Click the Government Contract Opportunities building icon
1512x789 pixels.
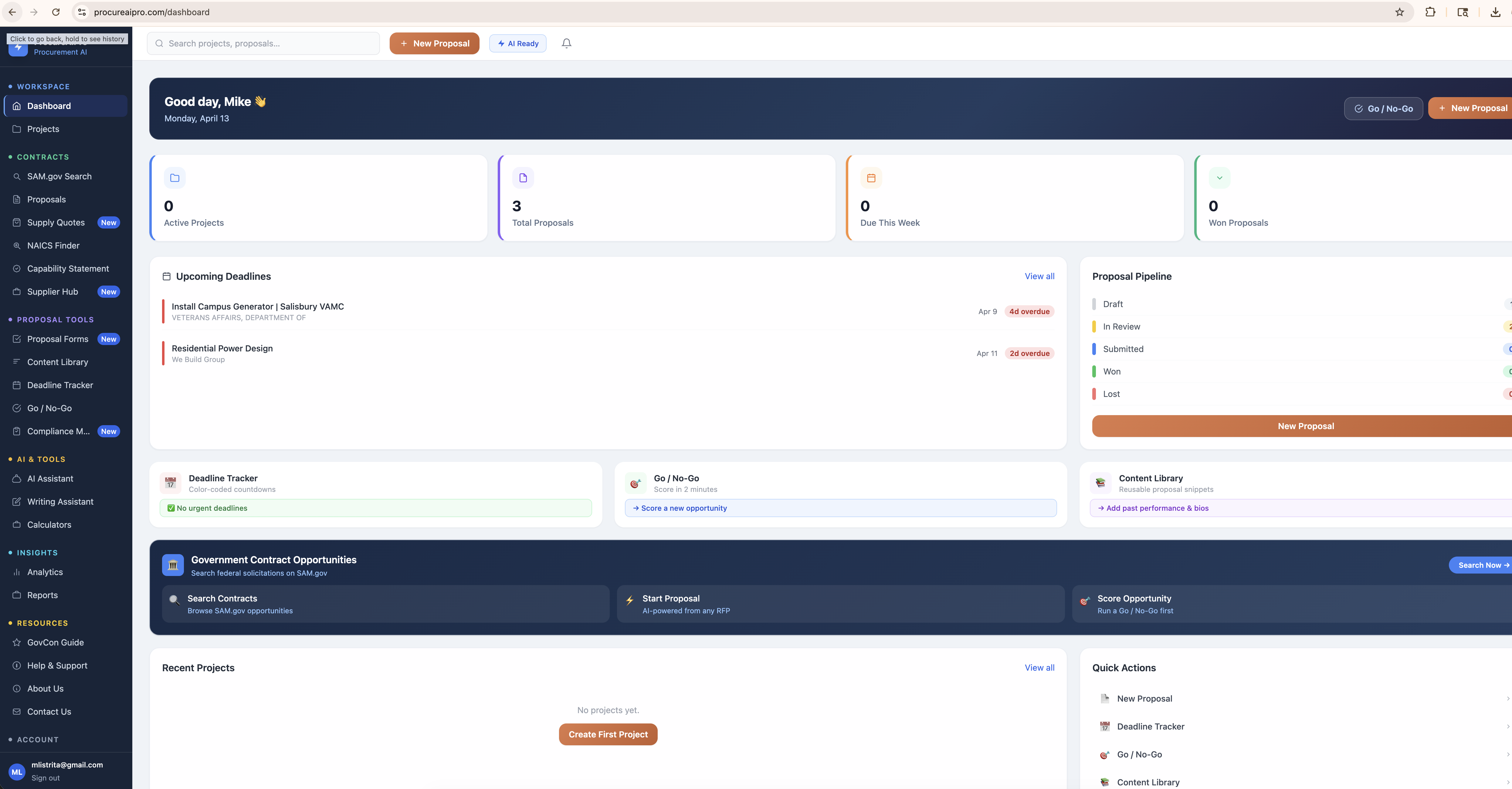tap(173, 565)
